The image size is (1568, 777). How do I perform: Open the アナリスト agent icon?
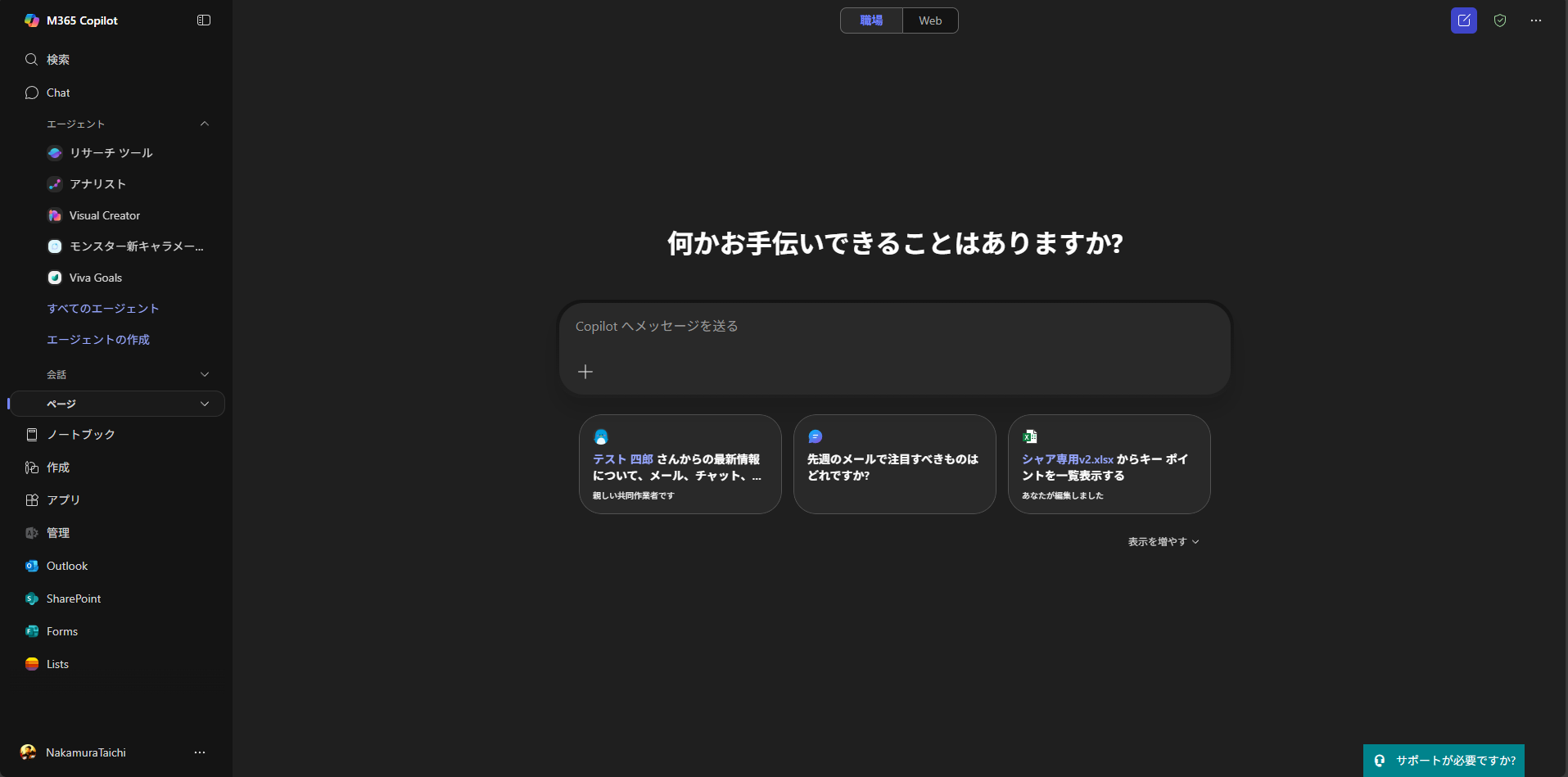tap(55, 184)
